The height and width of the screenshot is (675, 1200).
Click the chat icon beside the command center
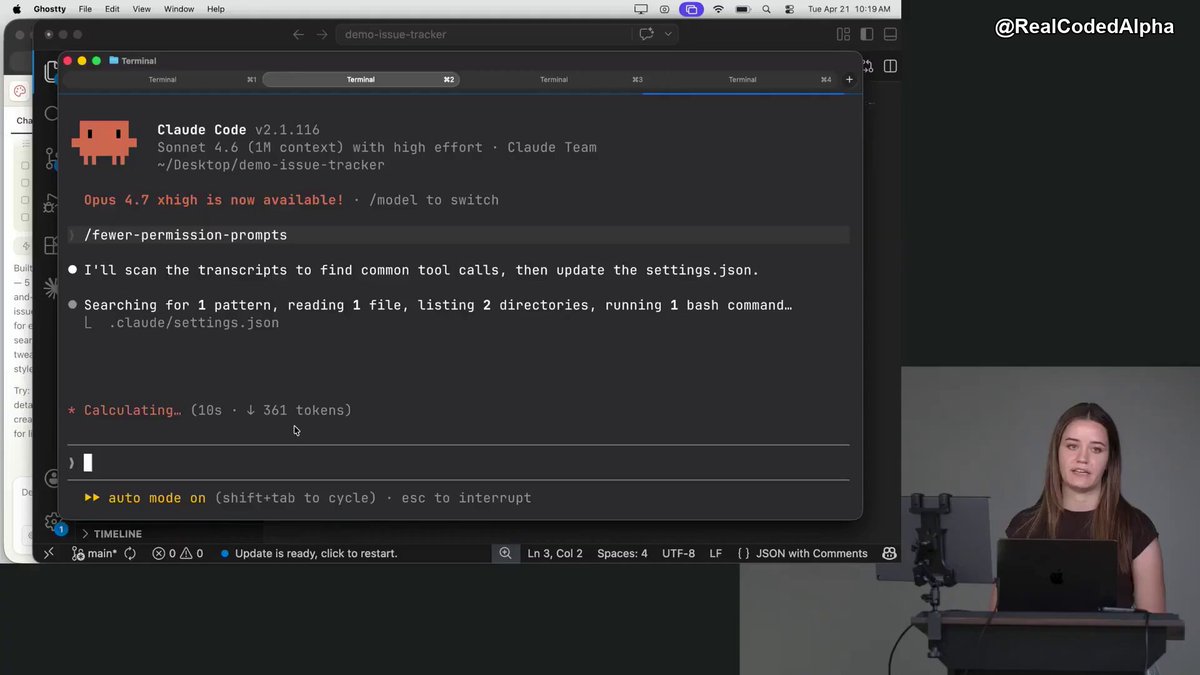point(646,34)
